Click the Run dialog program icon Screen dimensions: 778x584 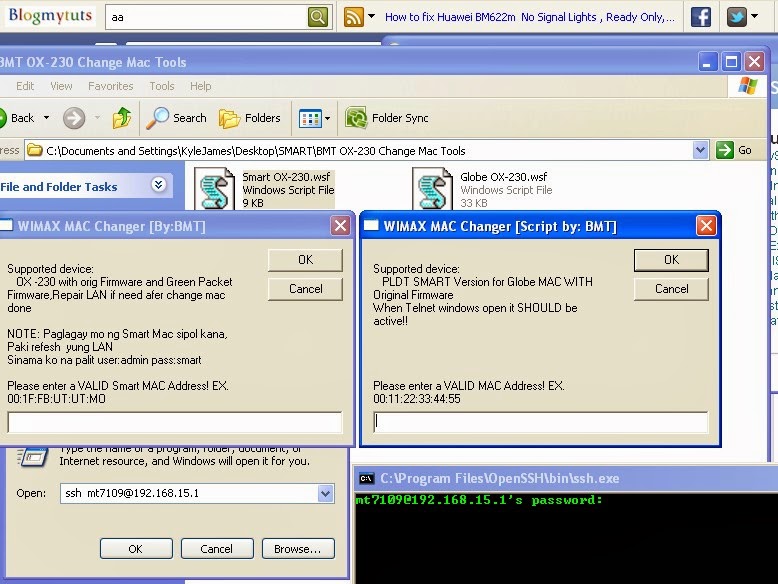[x=33, y=456]
